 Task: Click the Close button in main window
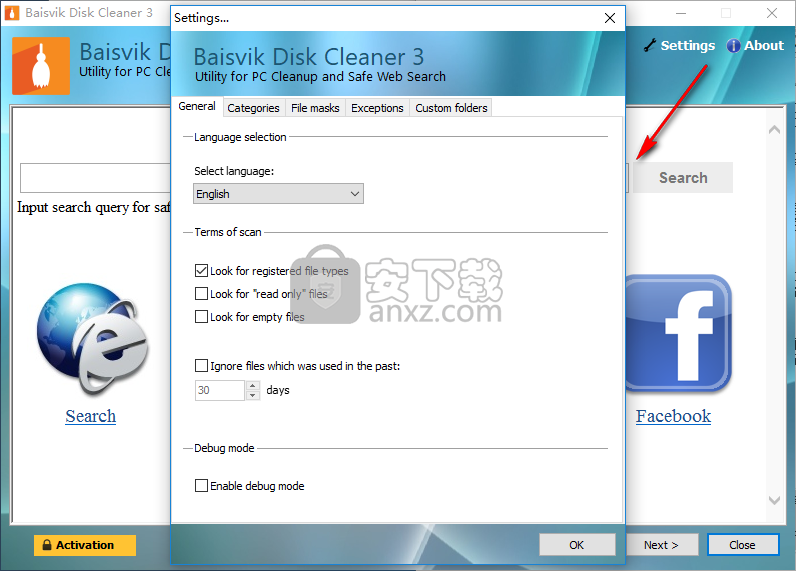[x=743, y=545]
